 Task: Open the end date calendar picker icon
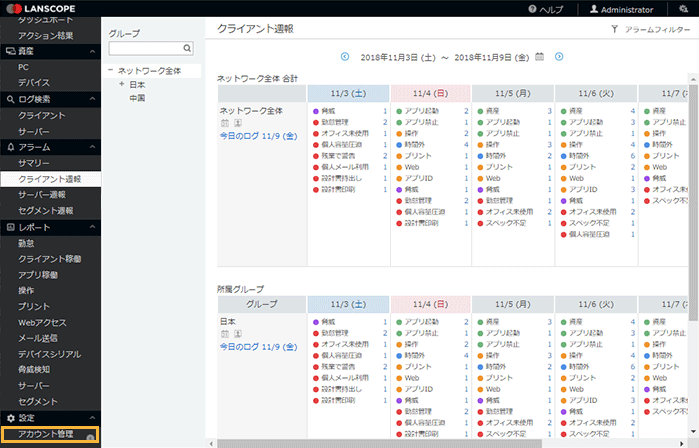pyautogui.click(x=540, y=57)
